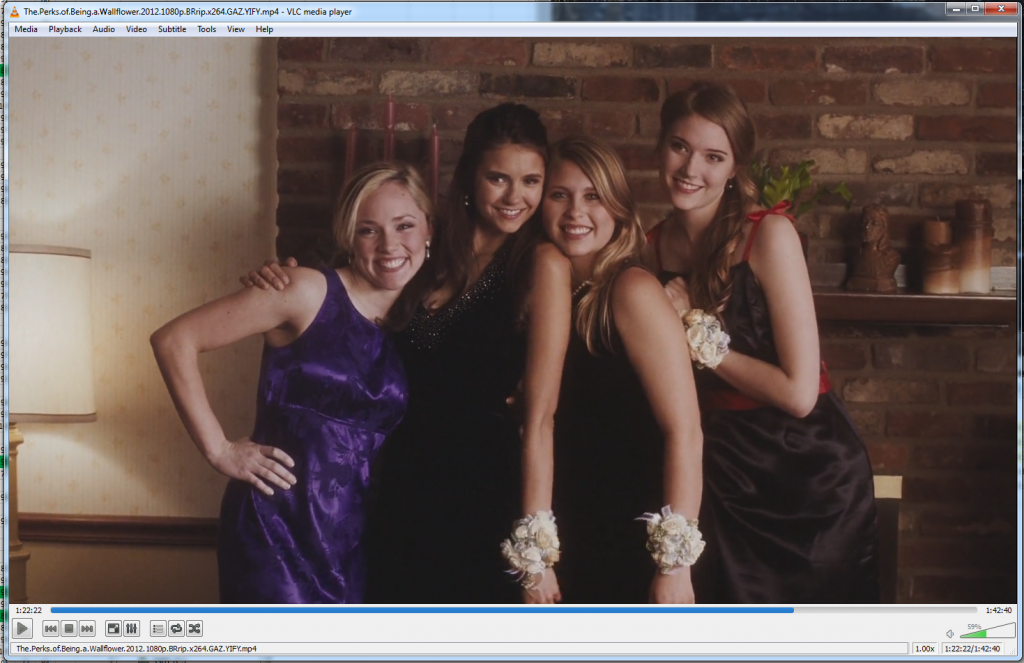Open the View menu
Viewport: 1024px width, 663px height.
(x=236, y=29)
